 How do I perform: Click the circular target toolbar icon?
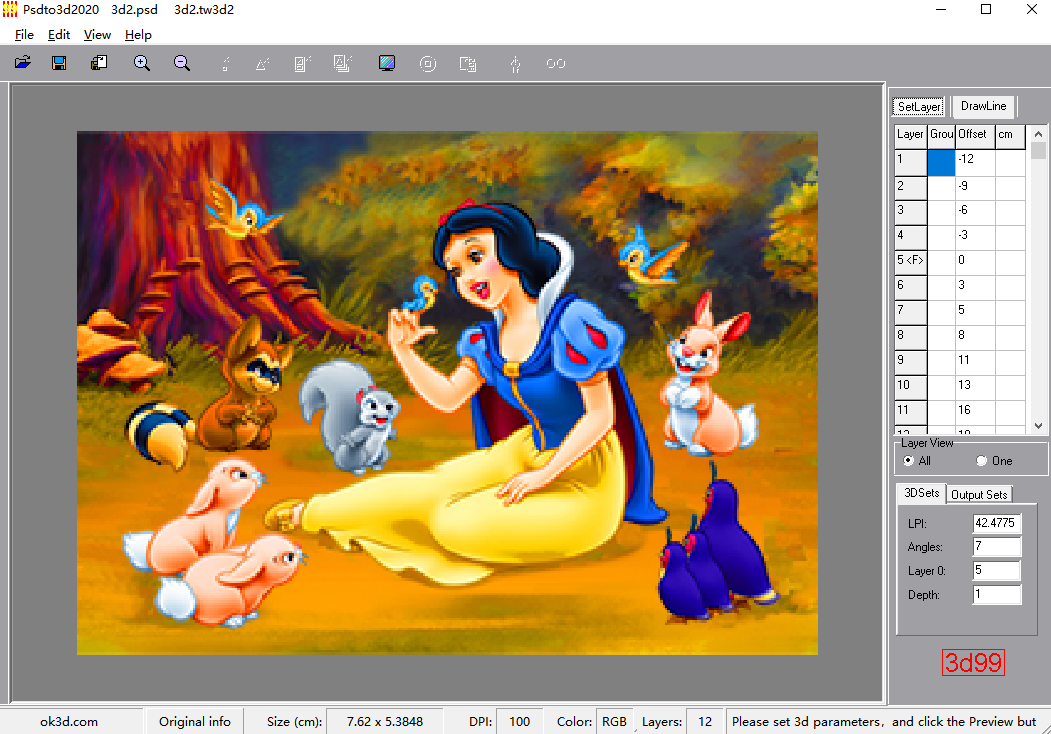[x=428, y=64]
